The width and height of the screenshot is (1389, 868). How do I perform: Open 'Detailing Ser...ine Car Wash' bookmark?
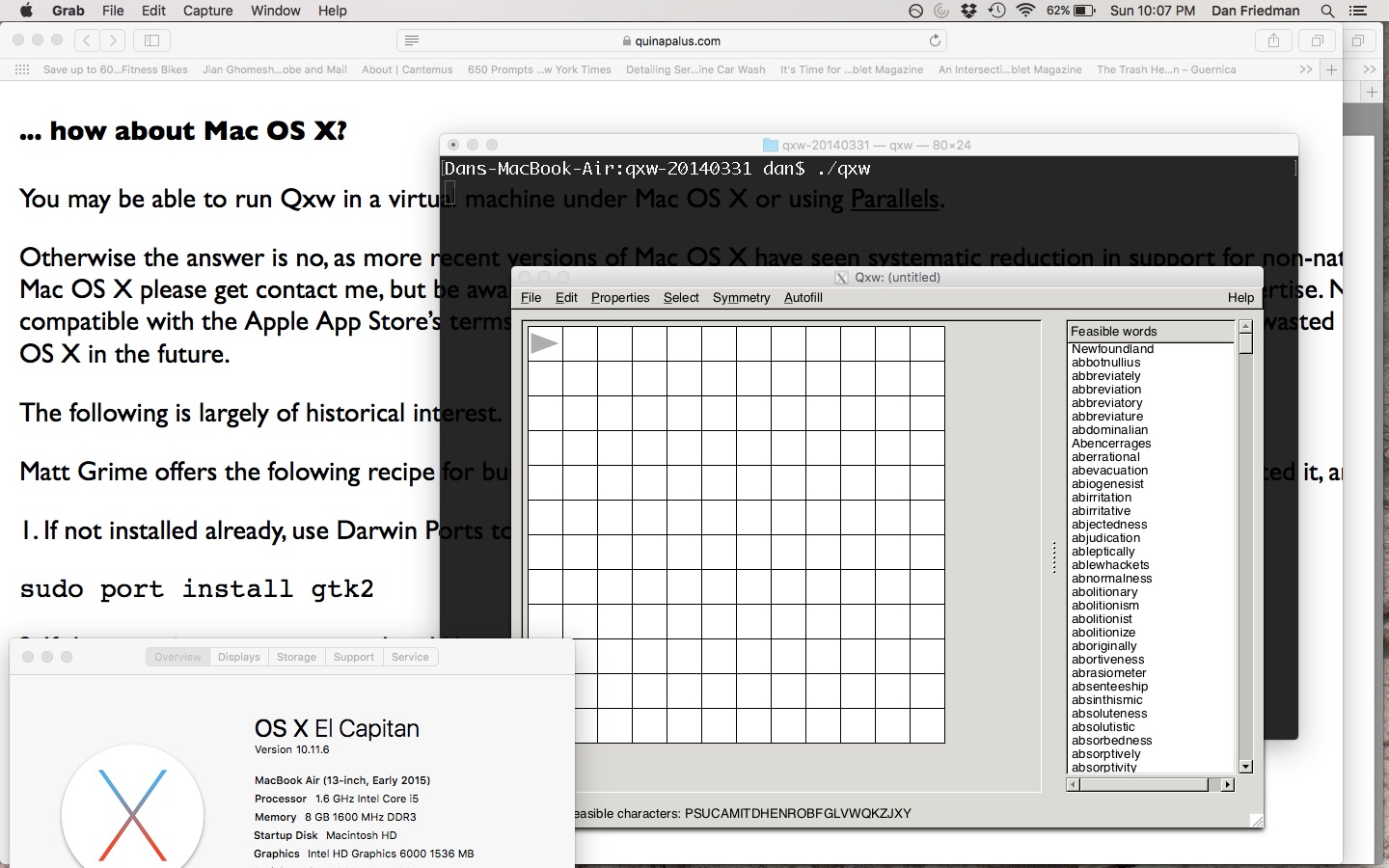click(695, 69)
